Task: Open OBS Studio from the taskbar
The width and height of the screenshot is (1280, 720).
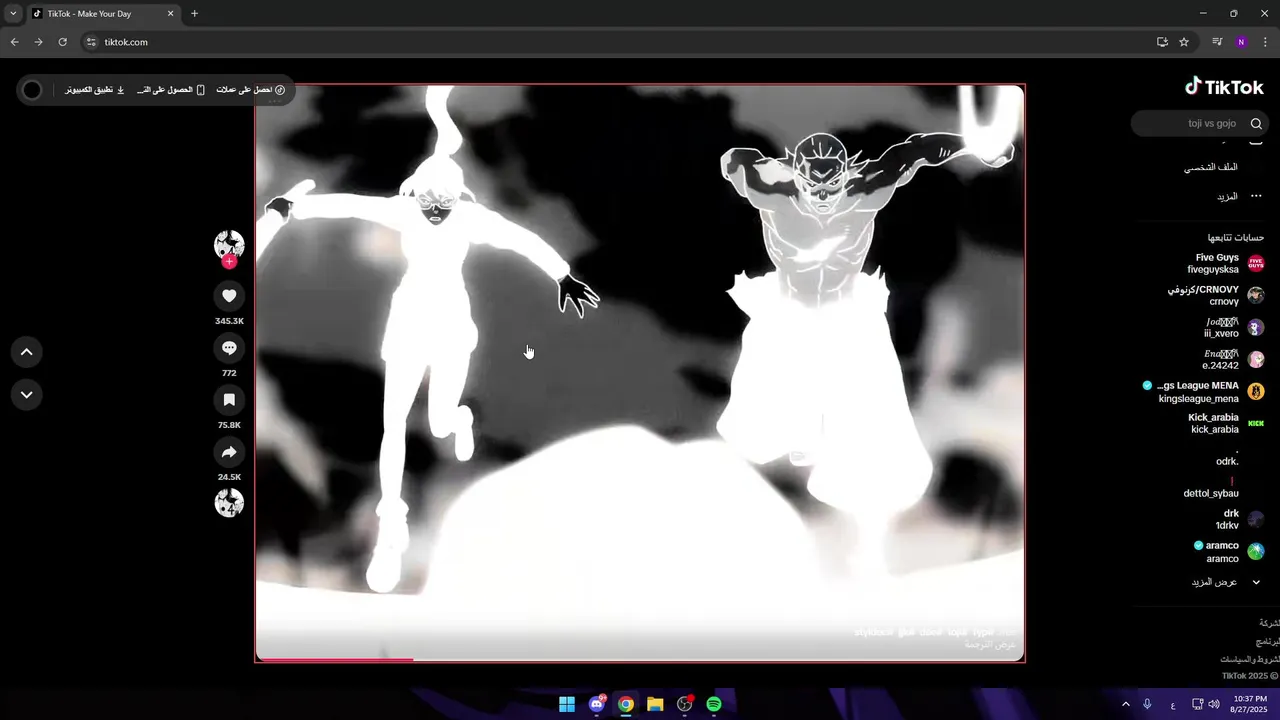Action: [685, 704]
